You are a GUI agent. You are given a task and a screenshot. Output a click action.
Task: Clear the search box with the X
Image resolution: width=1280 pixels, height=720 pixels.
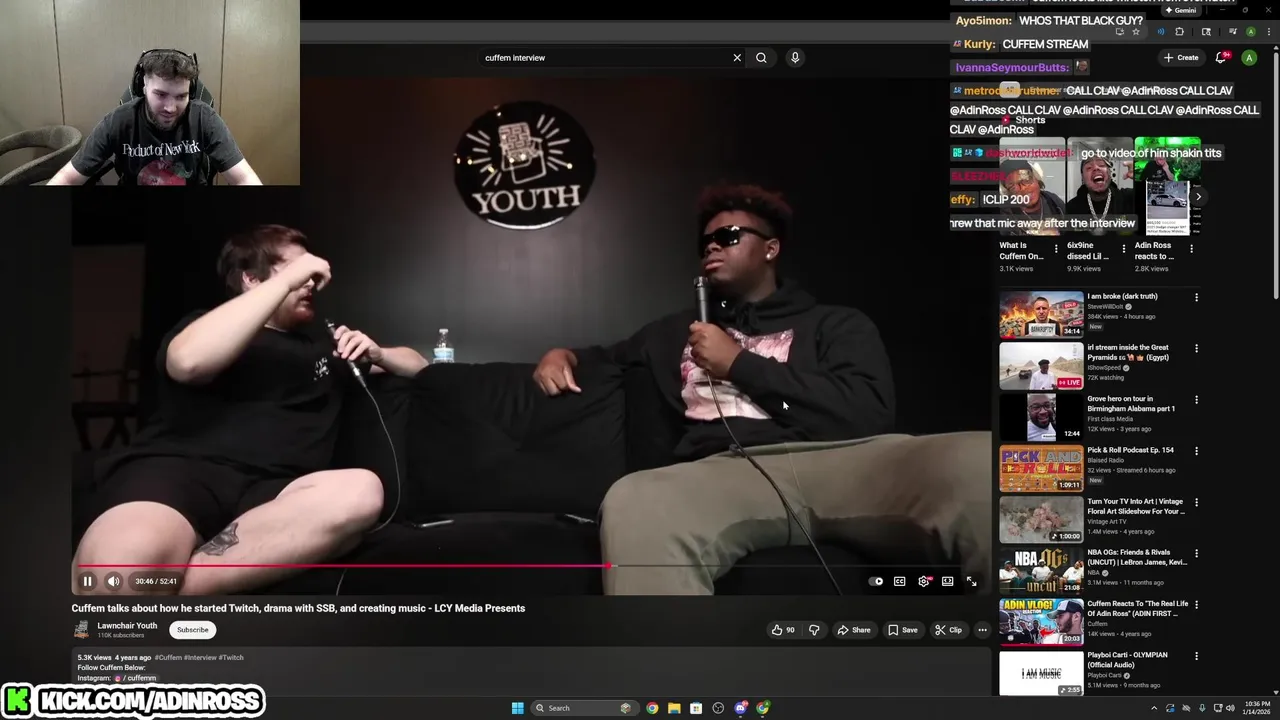tap(737, 58)
